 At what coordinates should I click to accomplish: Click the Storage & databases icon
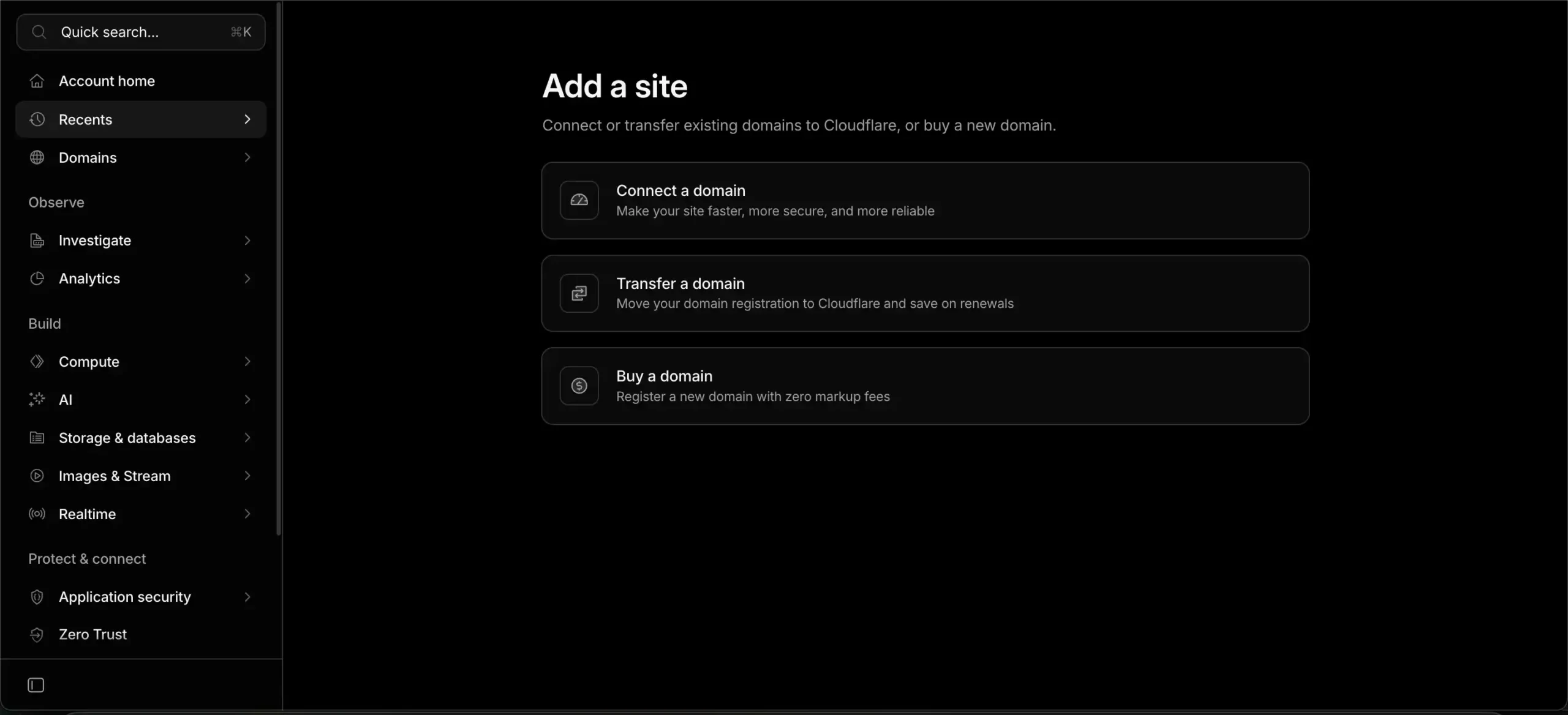coord(37,438)
